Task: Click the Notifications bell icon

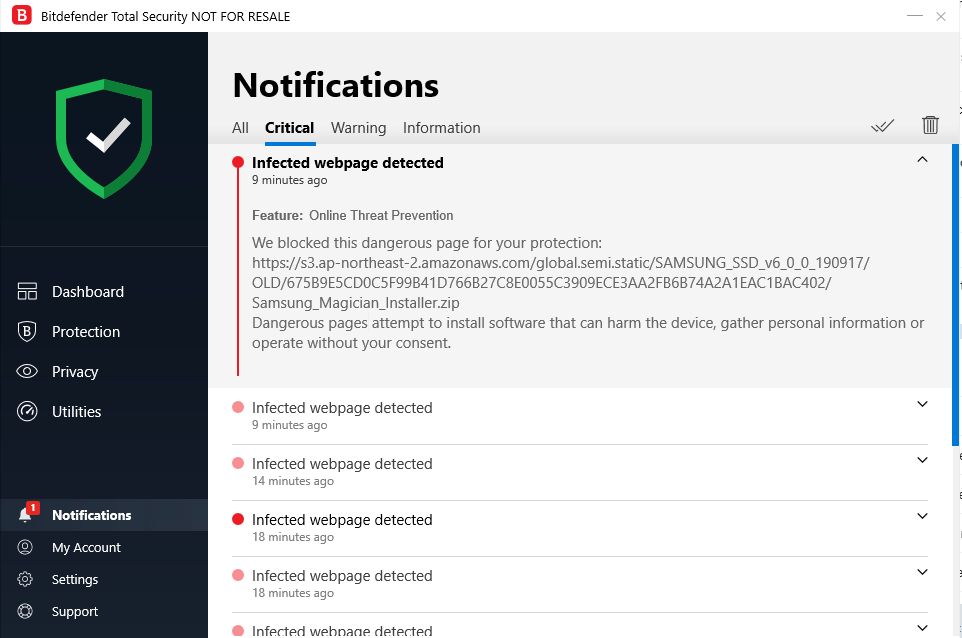Action: 26,515
